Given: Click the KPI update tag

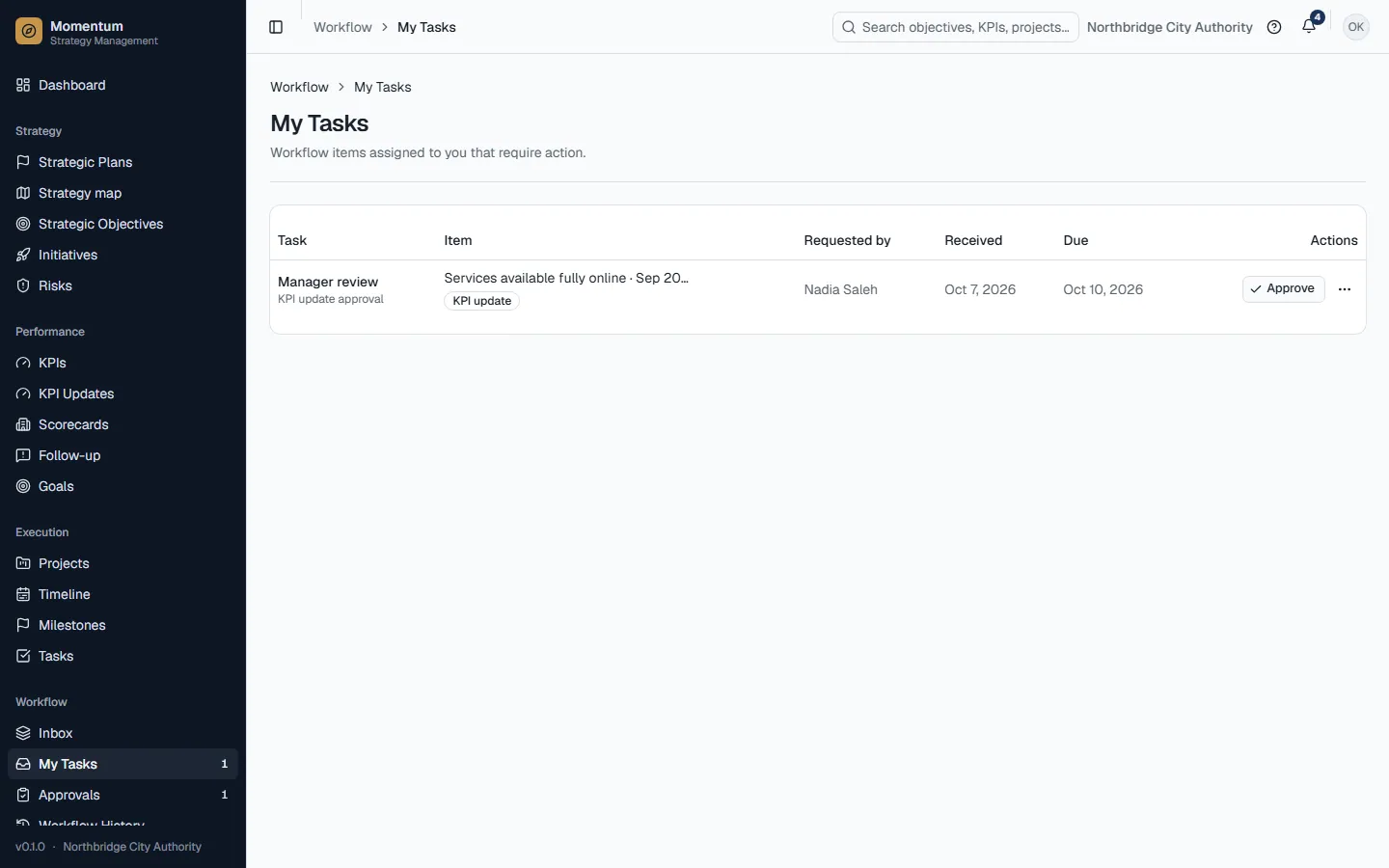Looking at the screenshot, I should coord(481,301).
